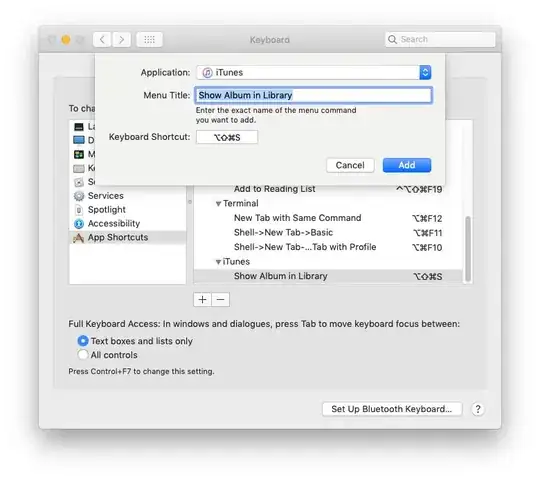The height and width of the screenshot is (480, 540).
Task: Click the Launchpad icon at top of sidebar
Action: (79, 127)
